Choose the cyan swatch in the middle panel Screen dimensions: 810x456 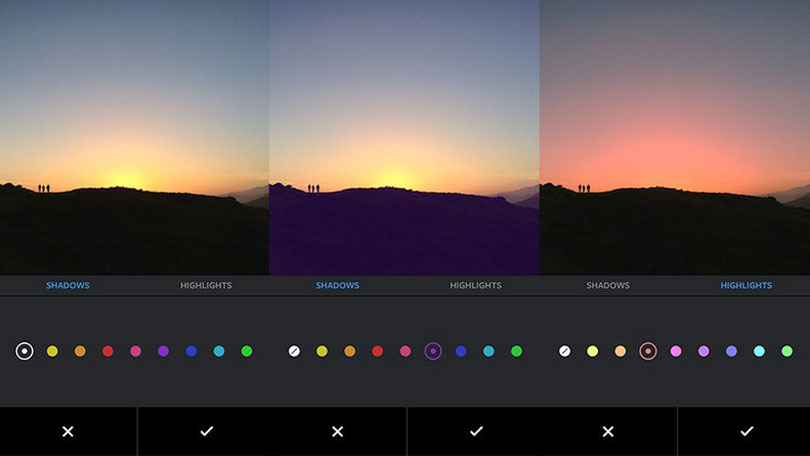click(x=489, y=351)
